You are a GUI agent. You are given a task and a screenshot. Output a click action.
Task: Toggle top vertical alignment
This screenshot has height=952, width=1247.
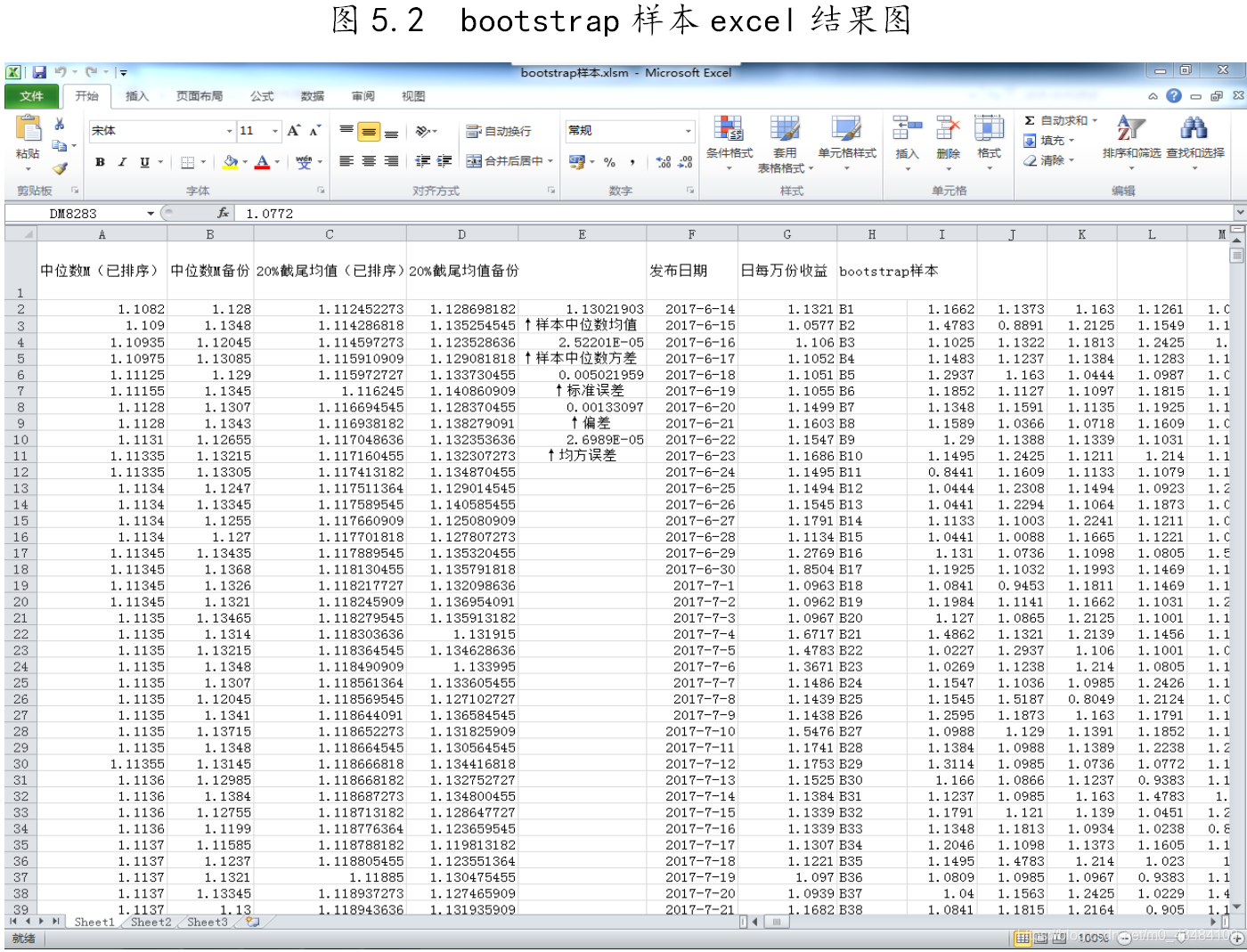[346, 132]
